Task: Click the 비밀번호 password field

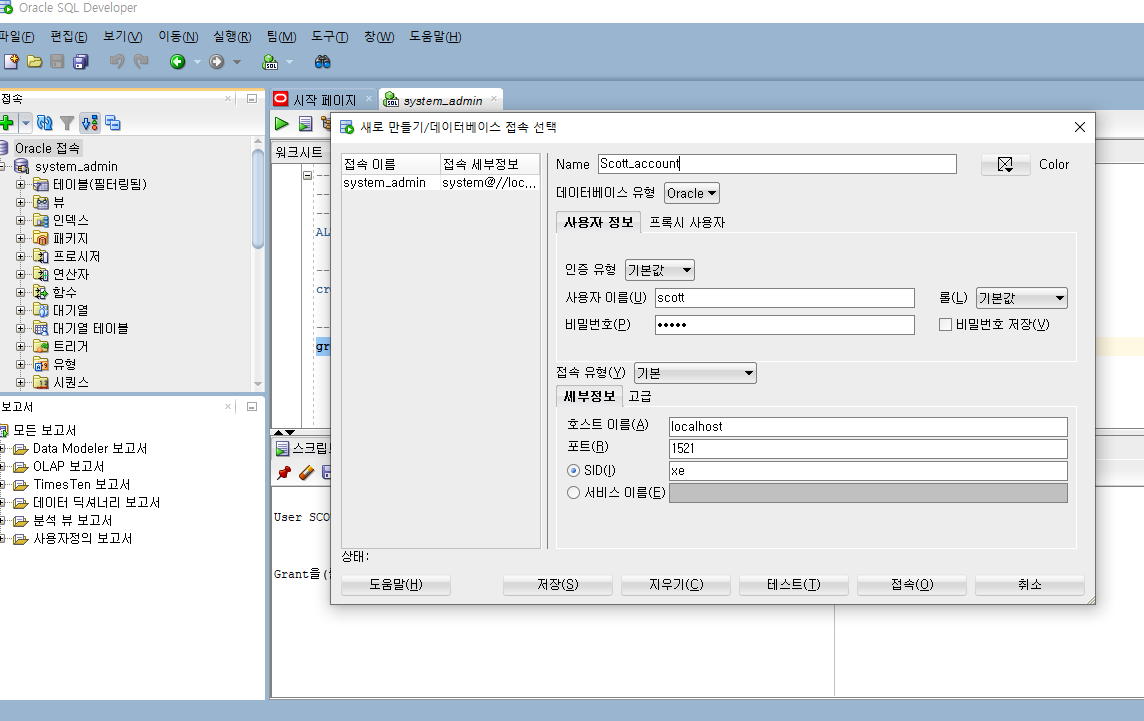Action: (784, 325)
